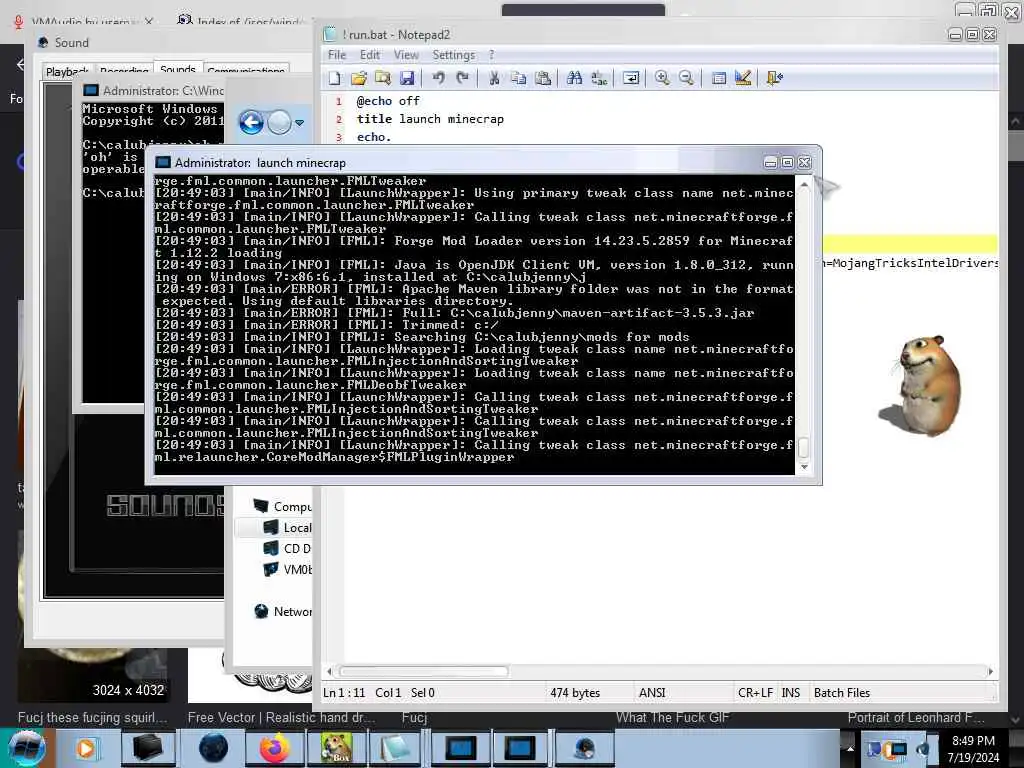1024x768 pixels.
Task: Click the 'INS' status bar entry
Action: point(790,693)
